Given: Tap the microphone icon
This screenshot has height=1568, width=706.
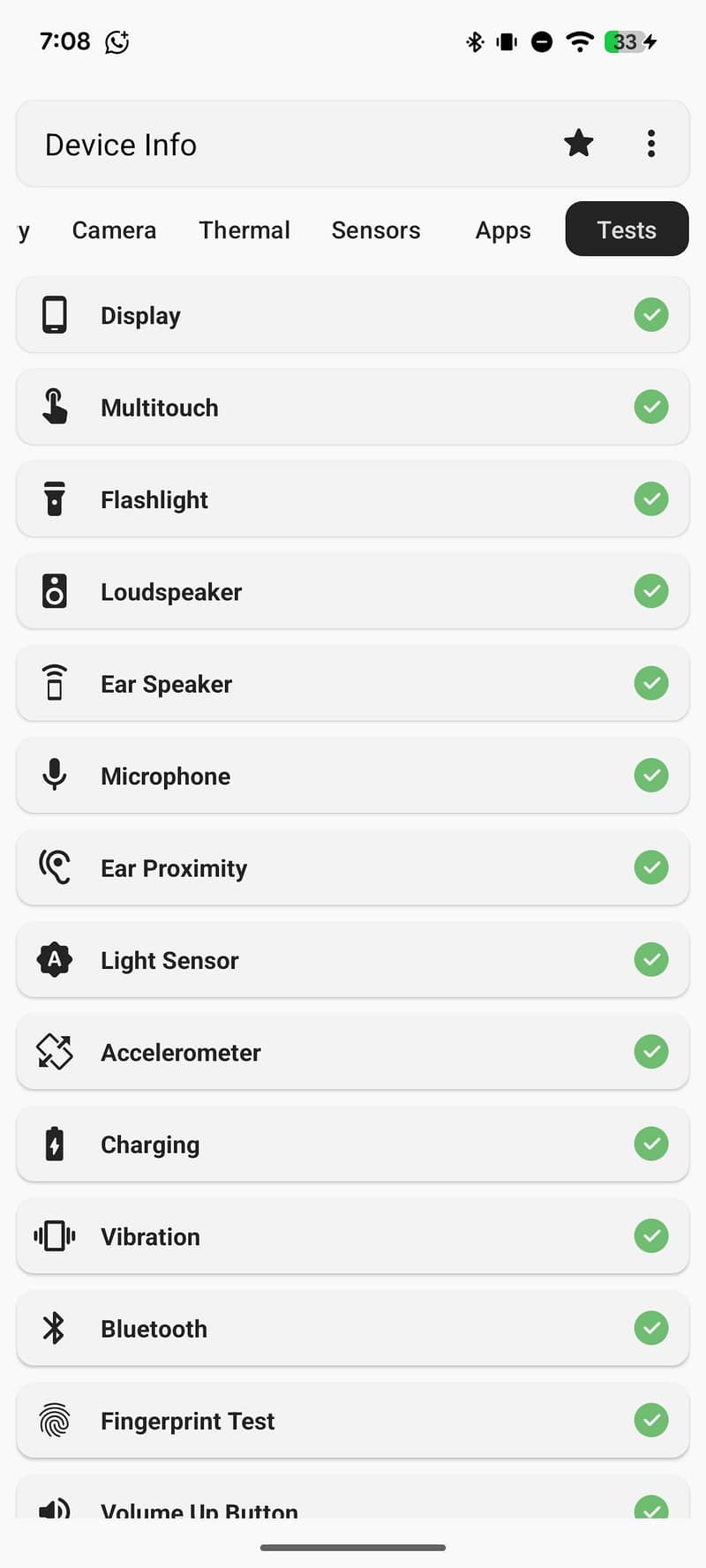Looking at the screenshot, I should (x=55, y=775).
